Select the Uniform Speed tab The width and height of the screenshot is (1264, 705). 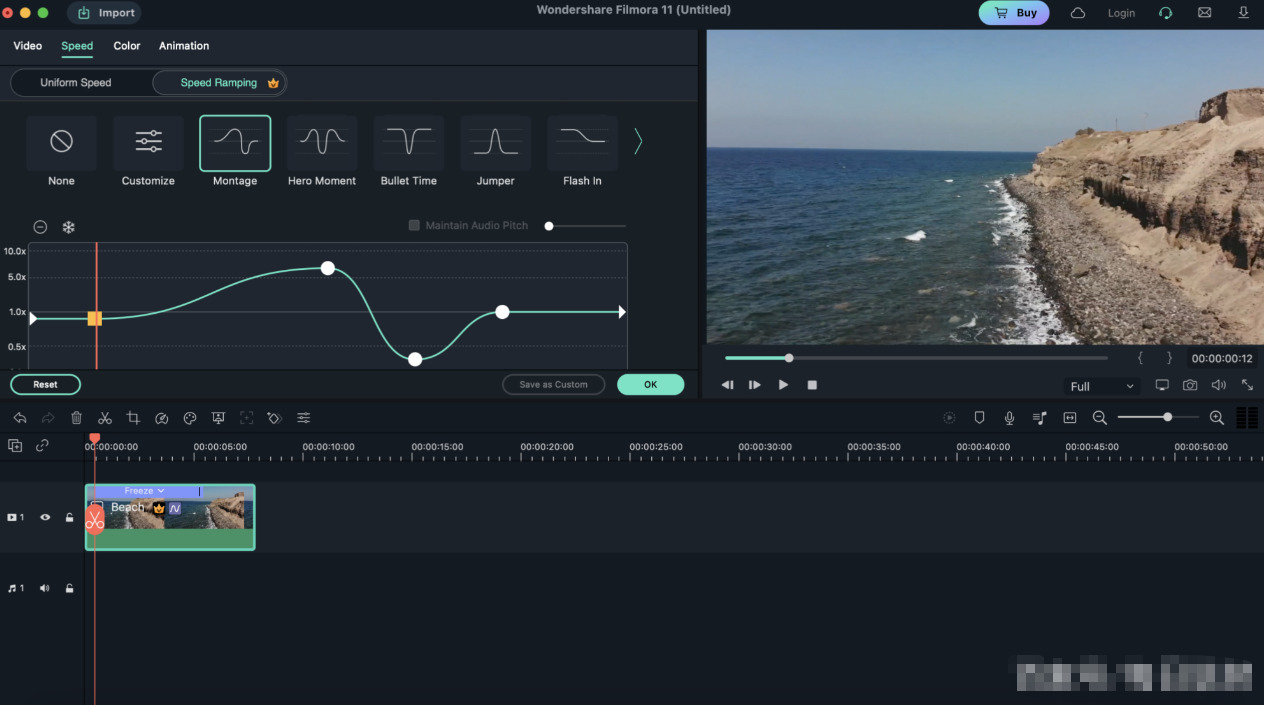[76, 83]
